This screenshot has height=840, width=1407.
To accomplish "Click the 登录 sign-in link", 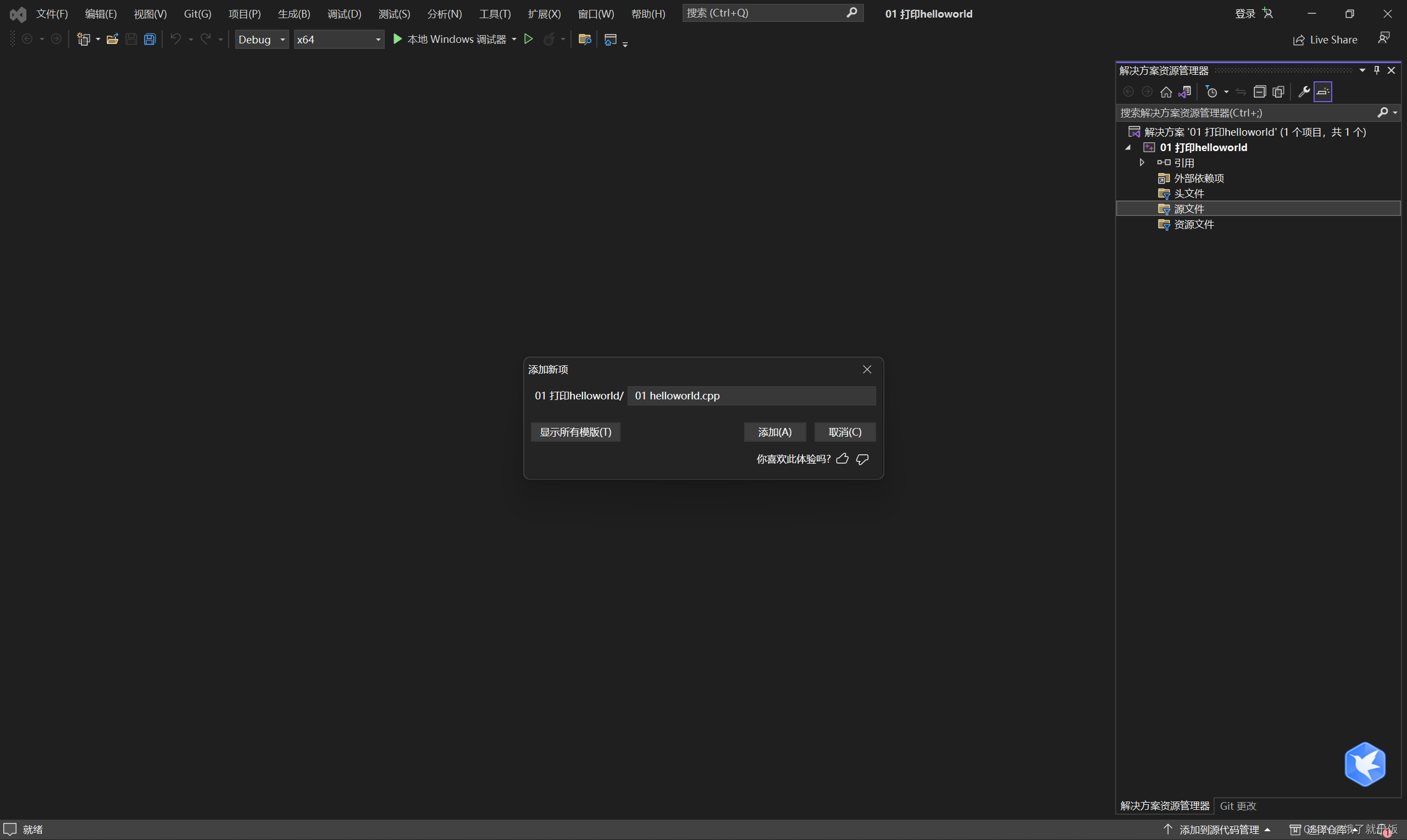I will click(1245, 13).
